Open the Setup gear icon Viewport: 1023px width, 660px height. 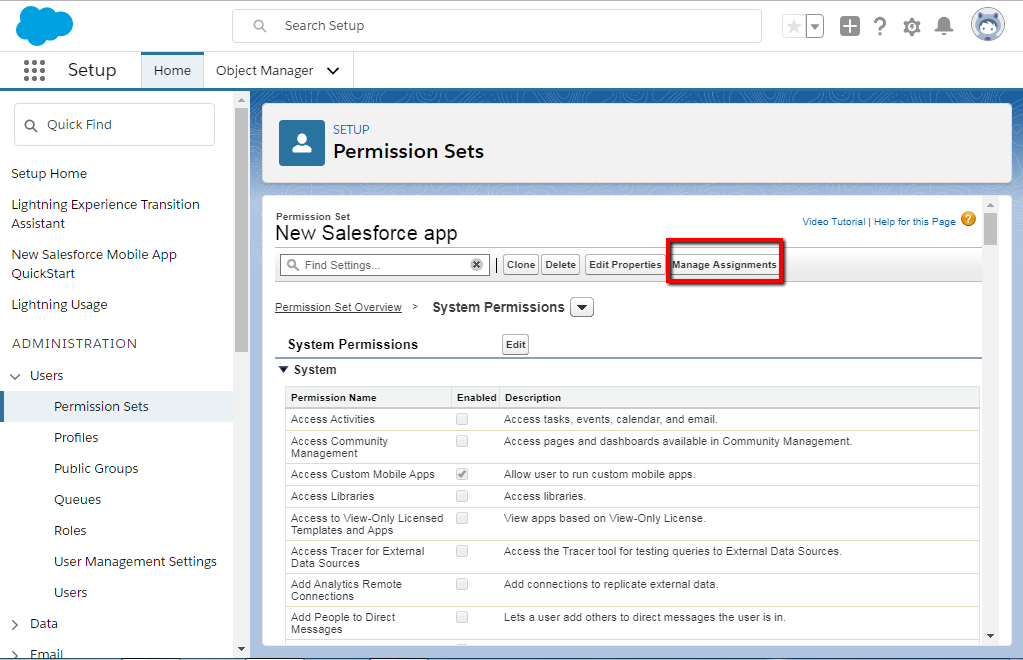point(911,27)
